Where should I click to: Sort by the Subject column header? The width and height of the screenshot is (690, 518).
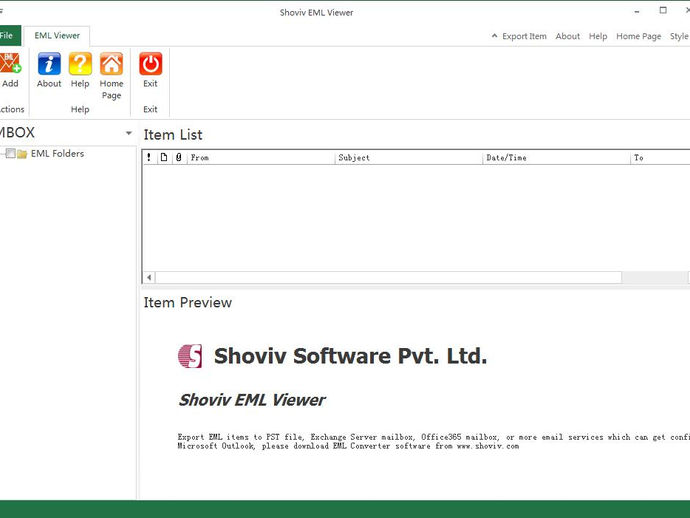[x=408, y=157]
